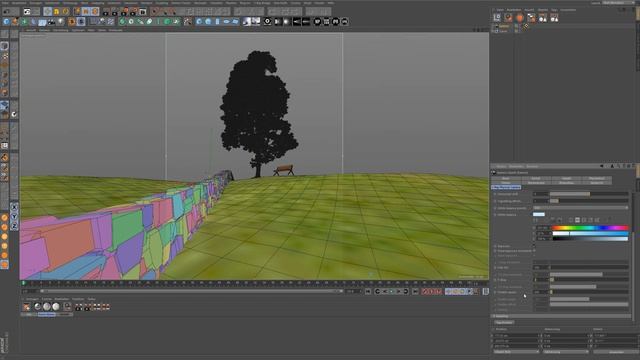Image resolution: width=640 pixels, height=360 pixels.
Task: Select the Rotate tool in top toolbar
Action: tap(66, 12)
